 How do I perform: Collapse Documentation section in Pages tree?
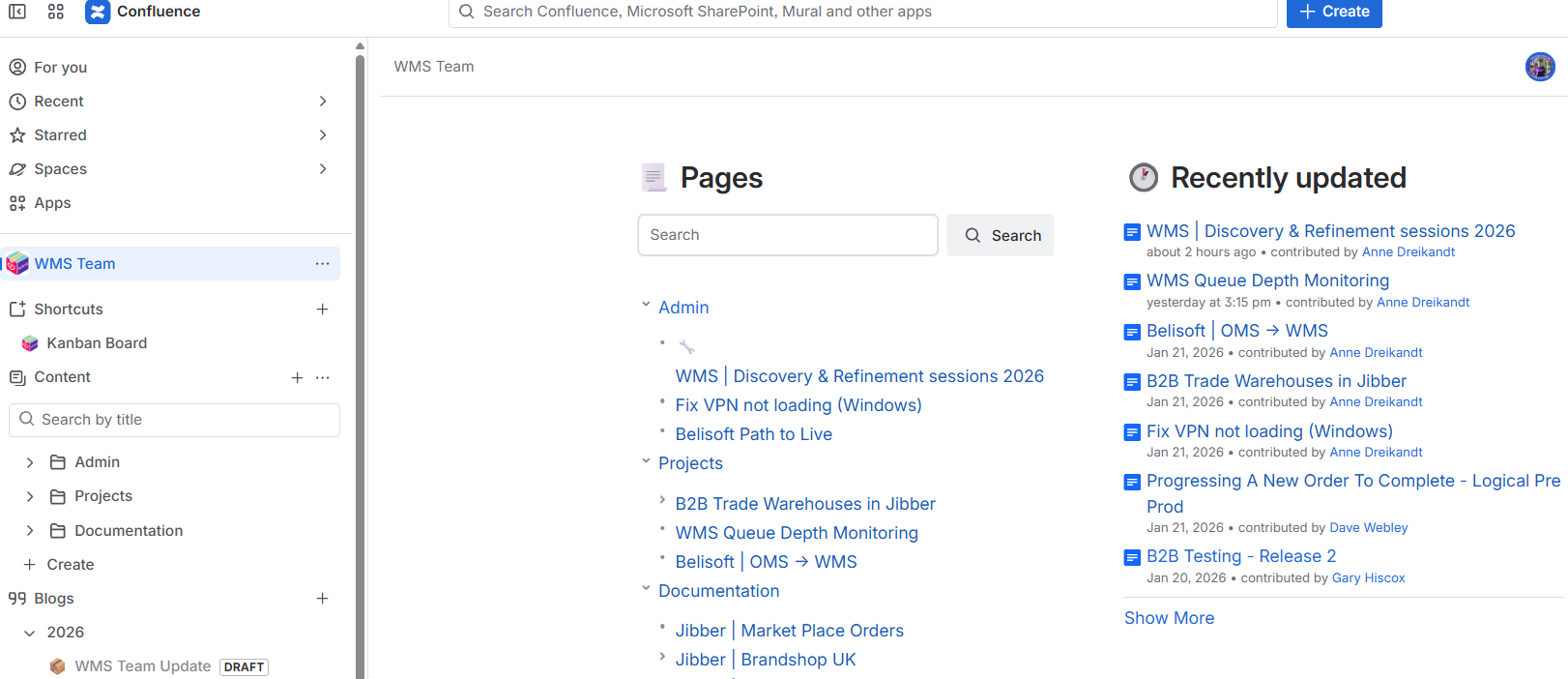tap(646, 588)
